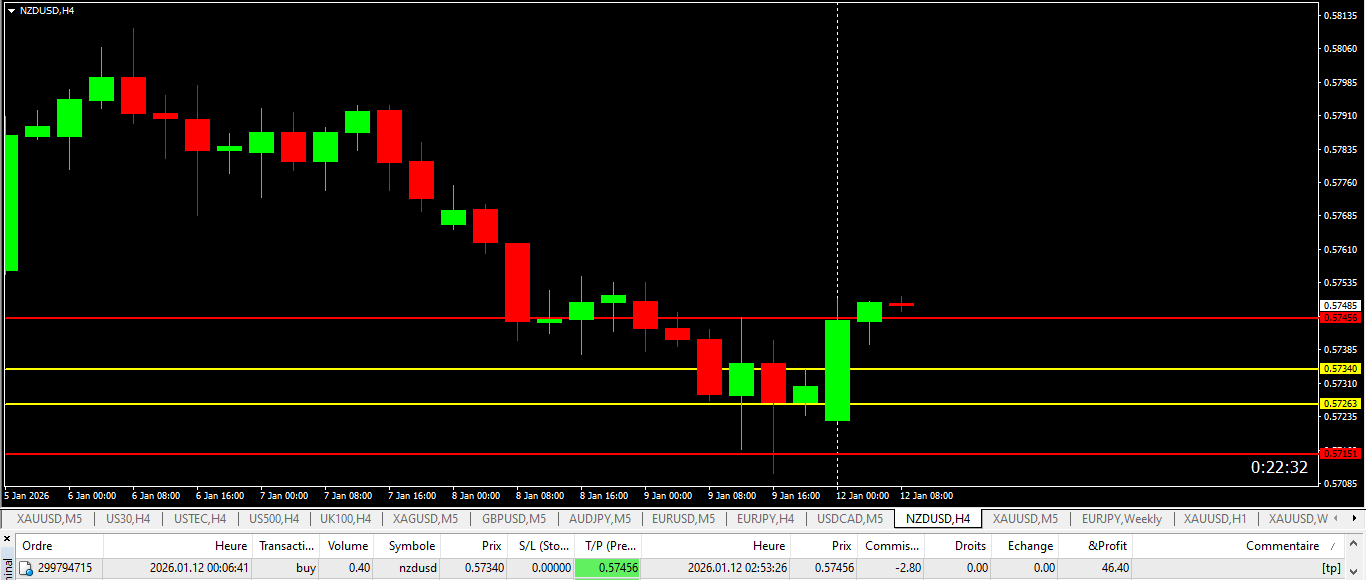
Task: Click the Echange column header
Action: [1025, 546]
